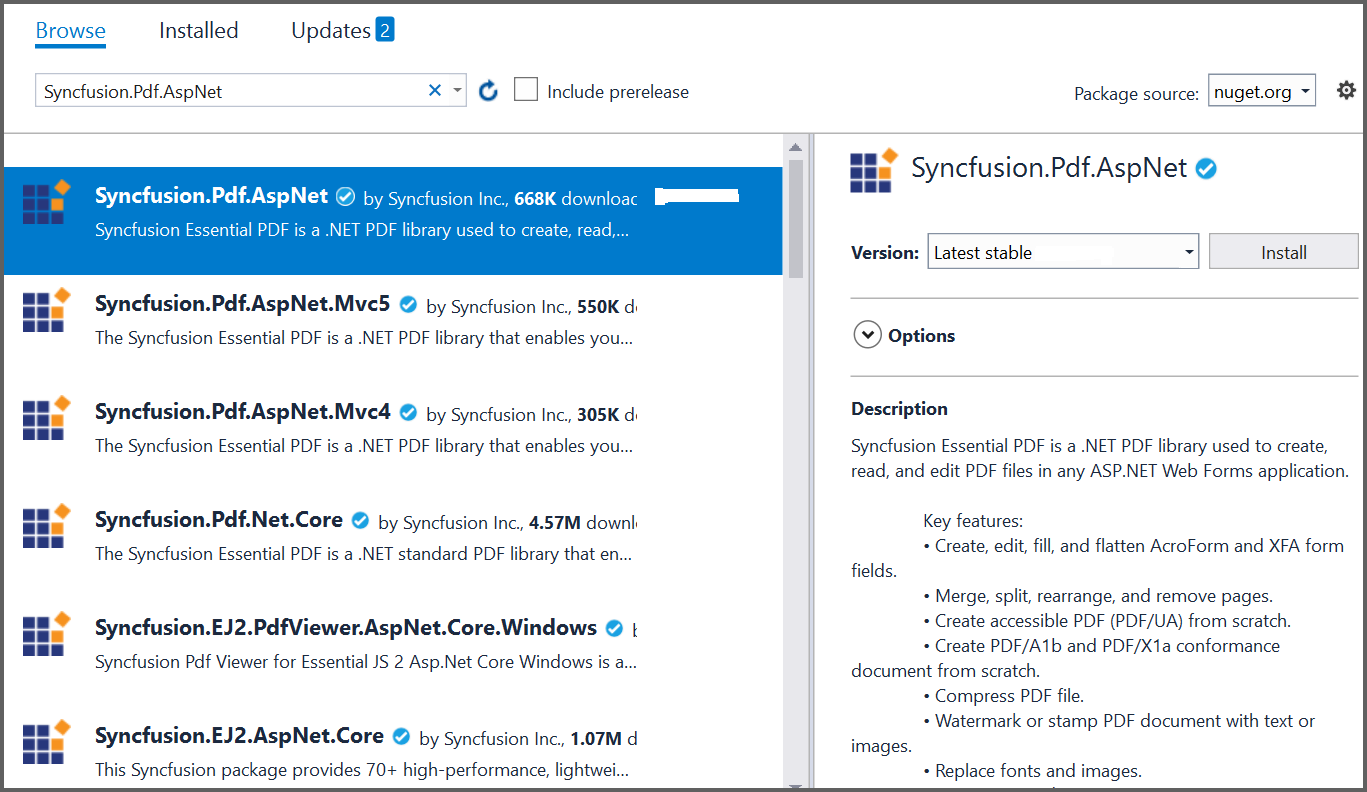Click 'Key features:' text in description
Image resolution: width=1367 pixels, height=792 pixels.
coord(973,520)
